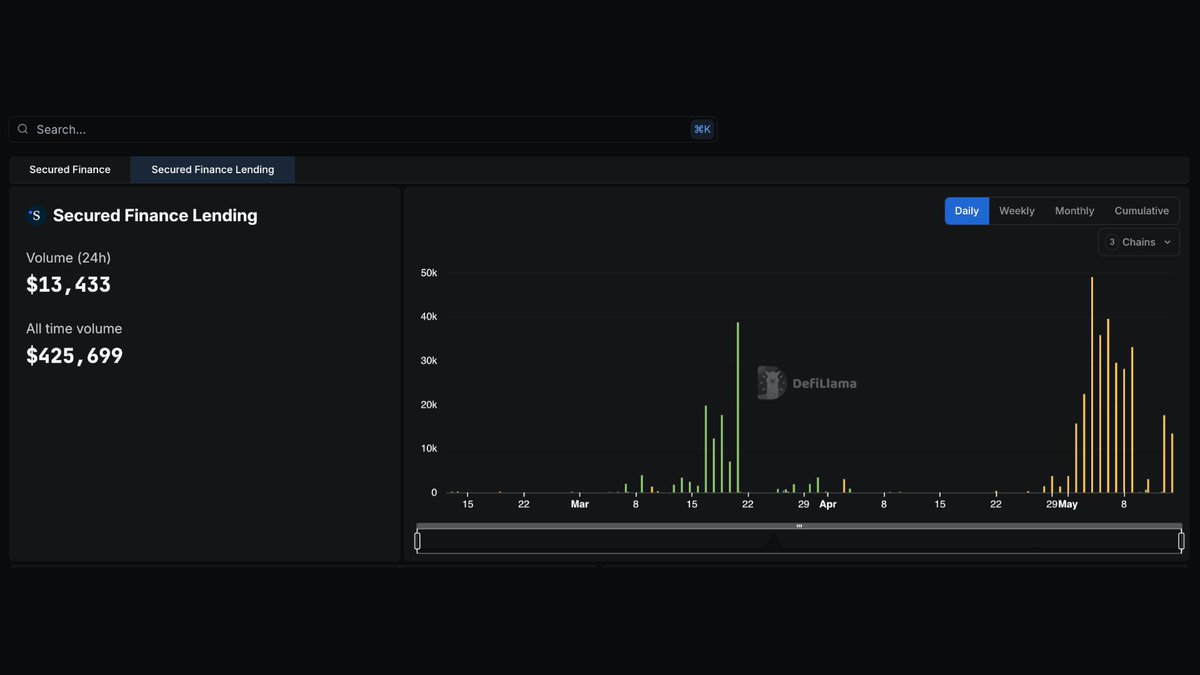This screenshot has height=675, width=1200.
Task: Click the May x-axis label
Action: [x=1068, y=504]
